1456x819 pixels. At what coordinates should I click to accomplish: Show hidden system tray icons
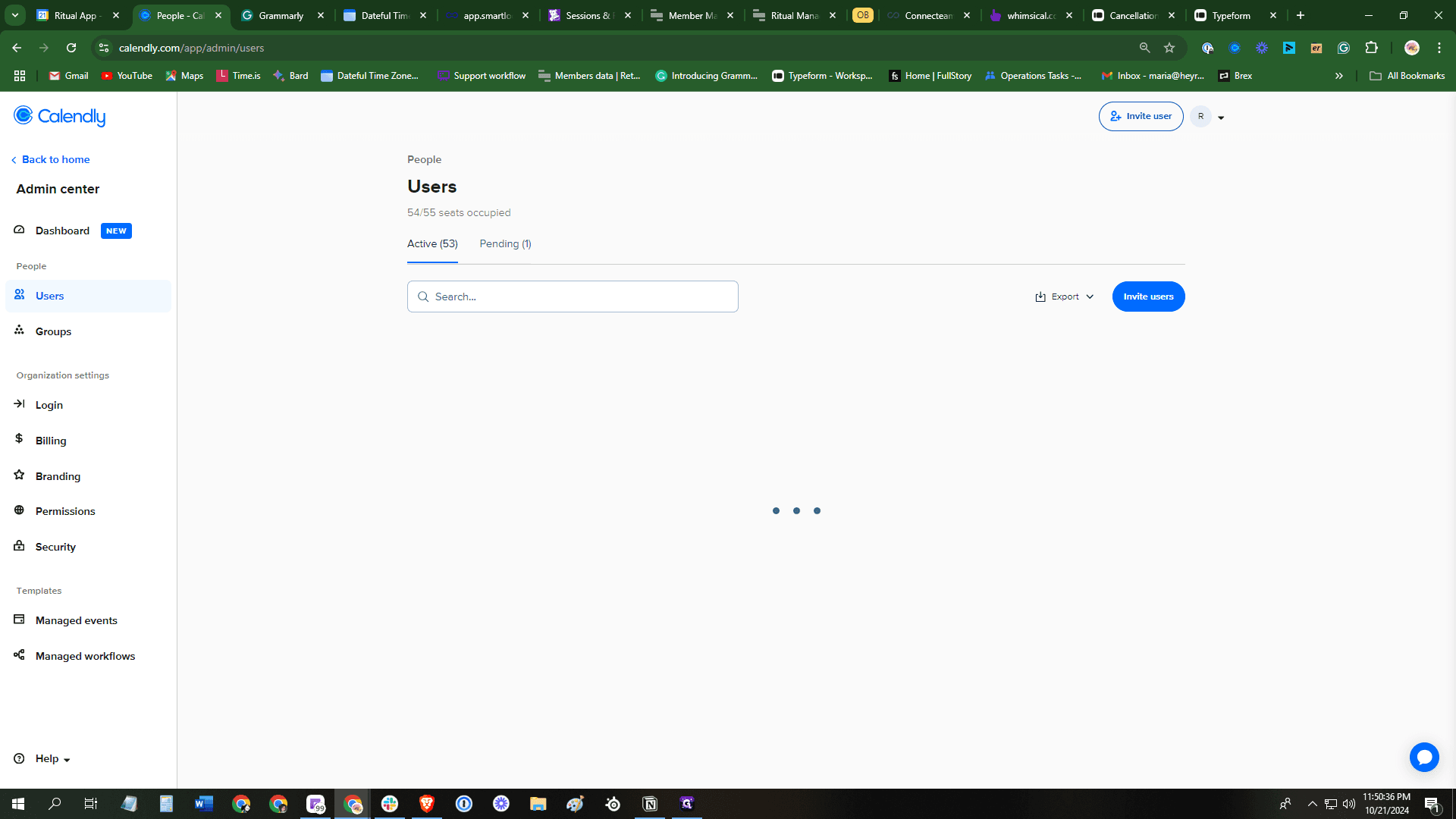[x=1312, y=804]
